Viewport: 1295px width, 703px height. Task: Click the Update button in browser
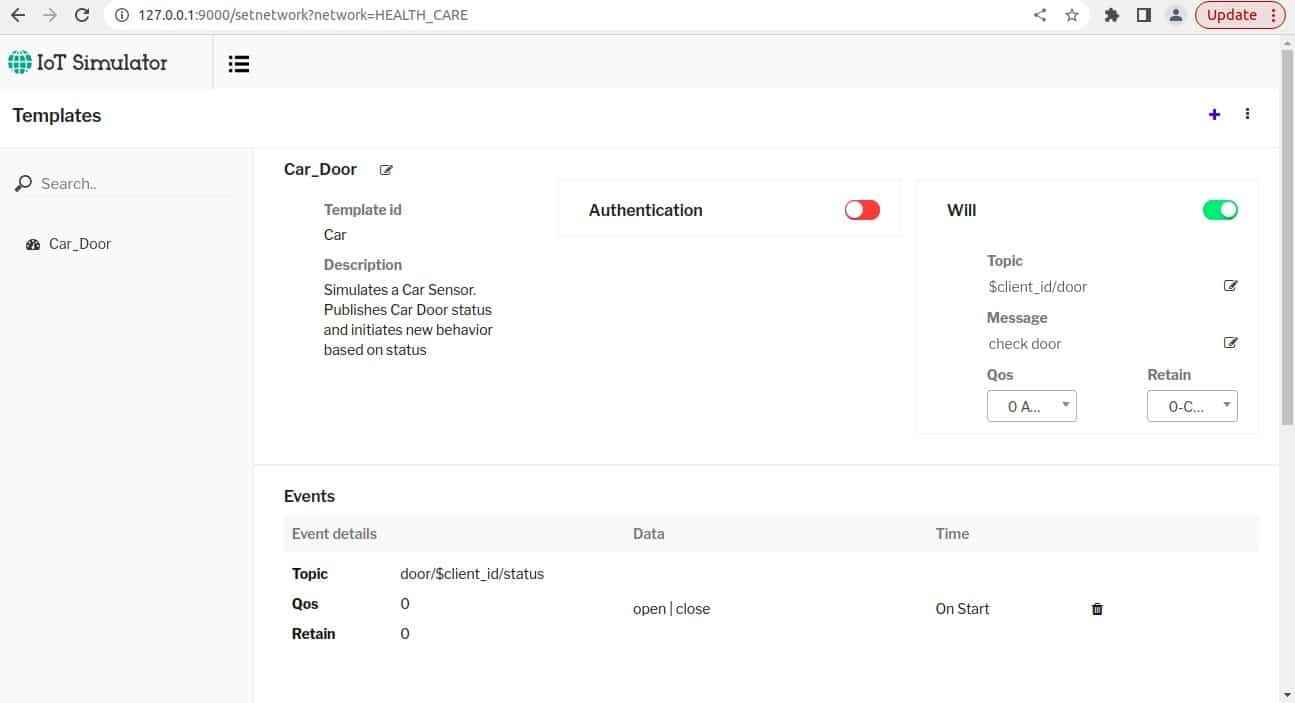tap(1240, 15)
